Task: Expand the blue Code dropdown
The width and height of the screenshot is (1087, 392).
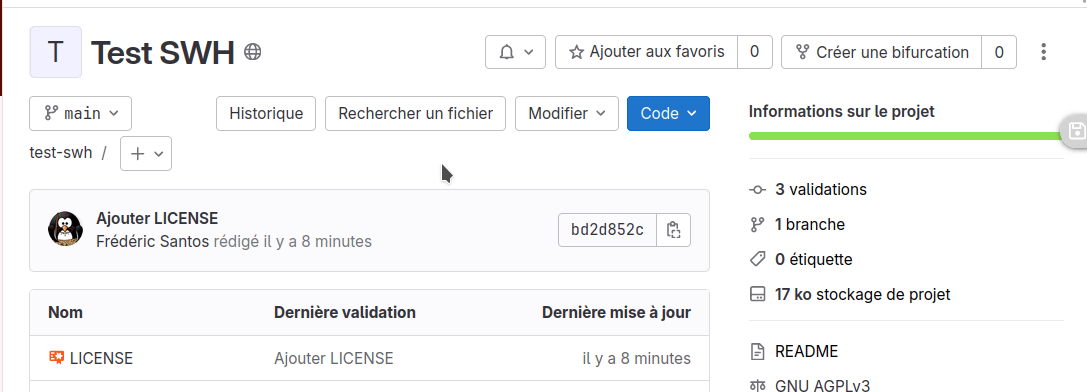Action: [668, 113]
